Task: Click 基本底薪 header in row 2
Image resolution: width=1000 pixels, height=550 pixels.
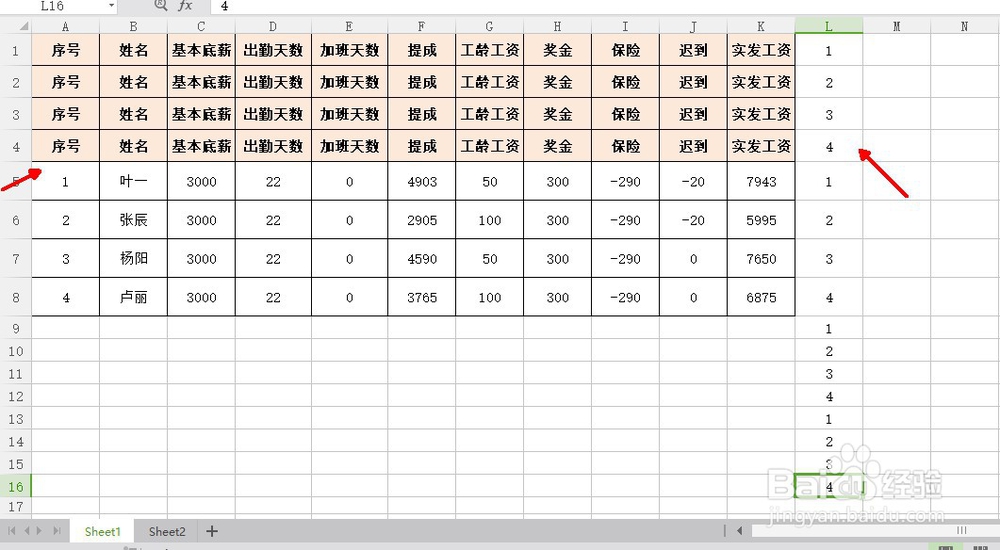Action: point(201,82)
